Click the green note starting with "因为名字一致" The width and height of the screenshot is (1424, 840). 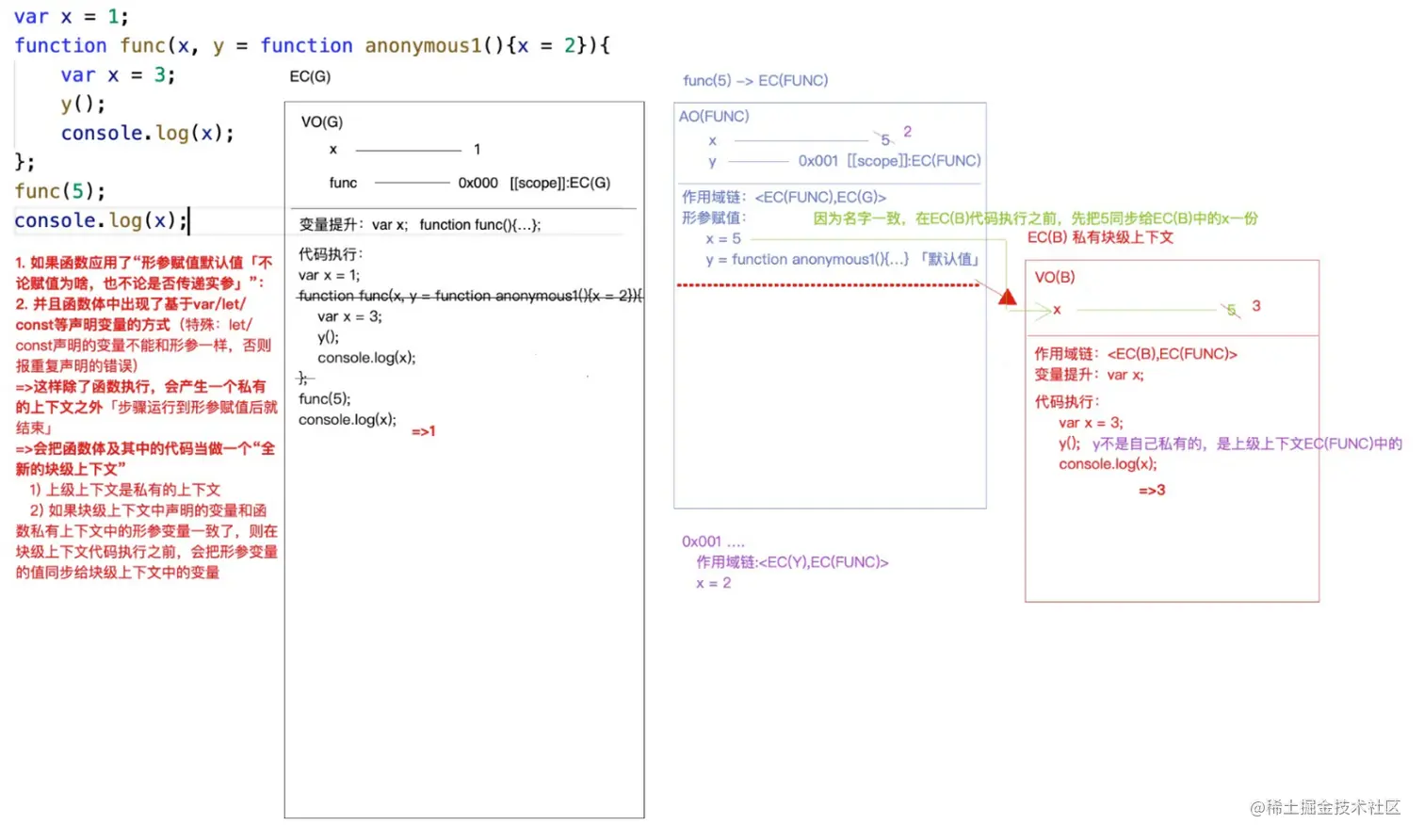click(x=1036, y=218)
